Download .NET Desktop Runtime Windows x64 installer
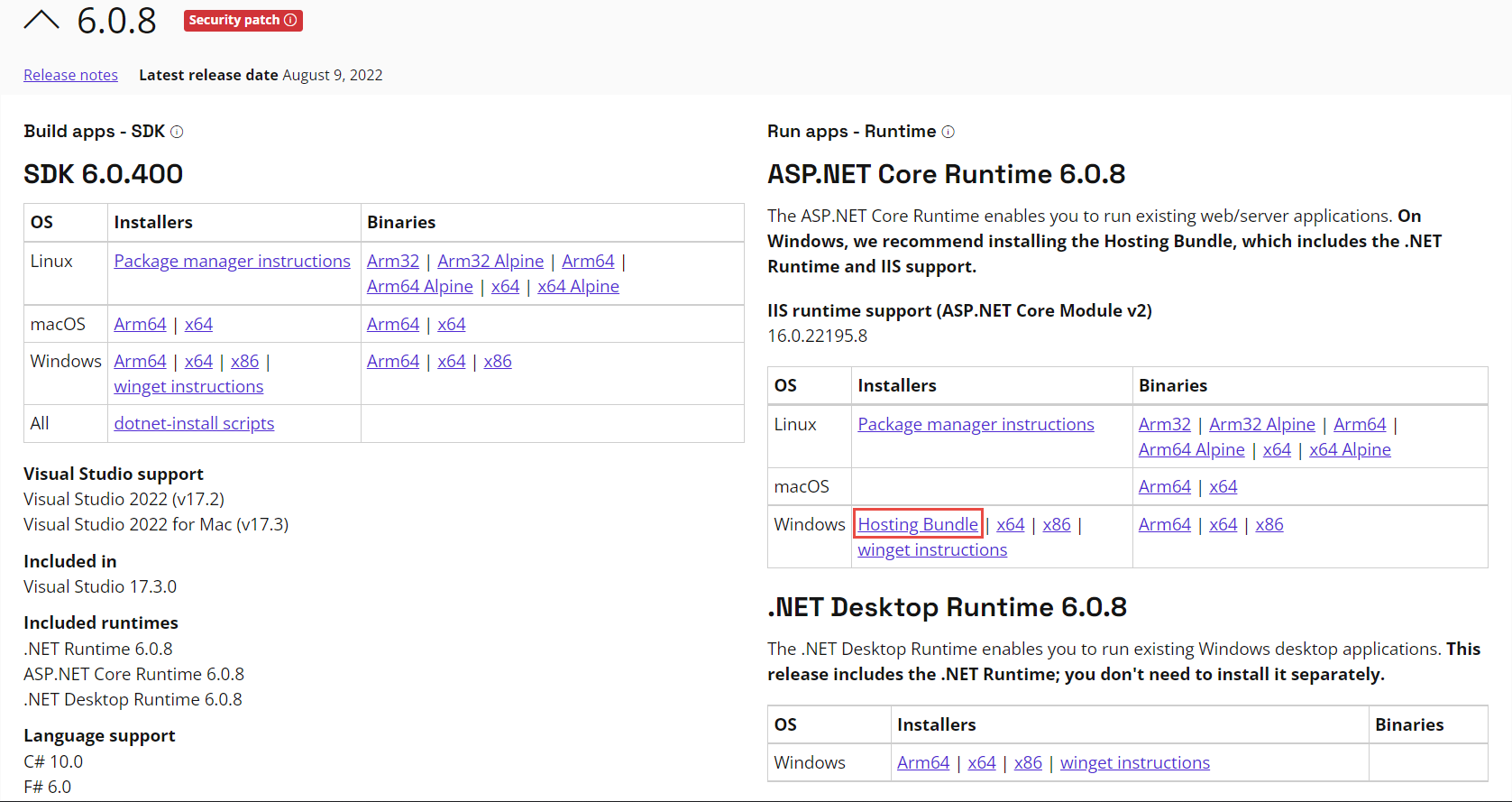The image size is (1512, 802). (982, 762)
